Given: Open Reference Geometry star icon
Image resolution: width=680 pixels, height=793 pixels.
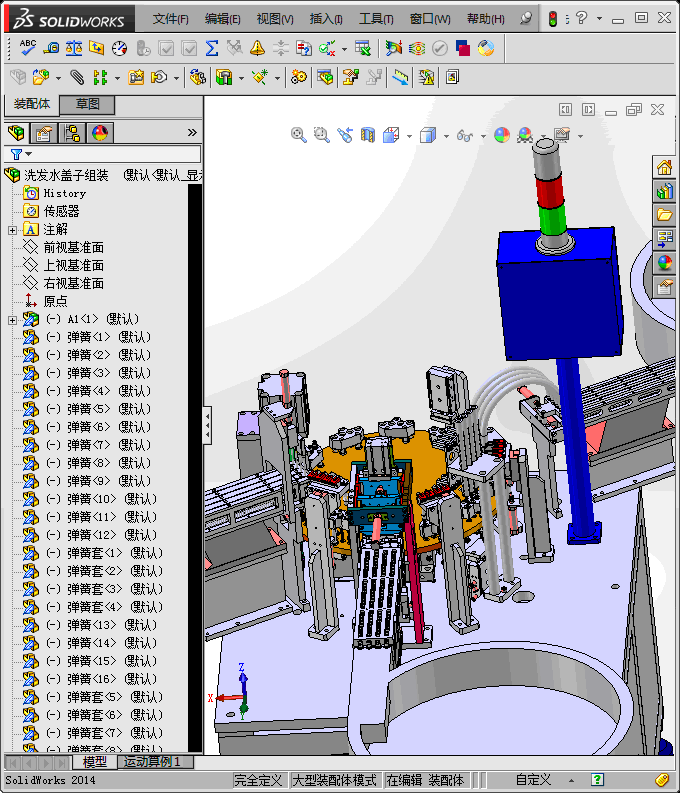Looking at the screenshot, I should (x=260, y=77).
